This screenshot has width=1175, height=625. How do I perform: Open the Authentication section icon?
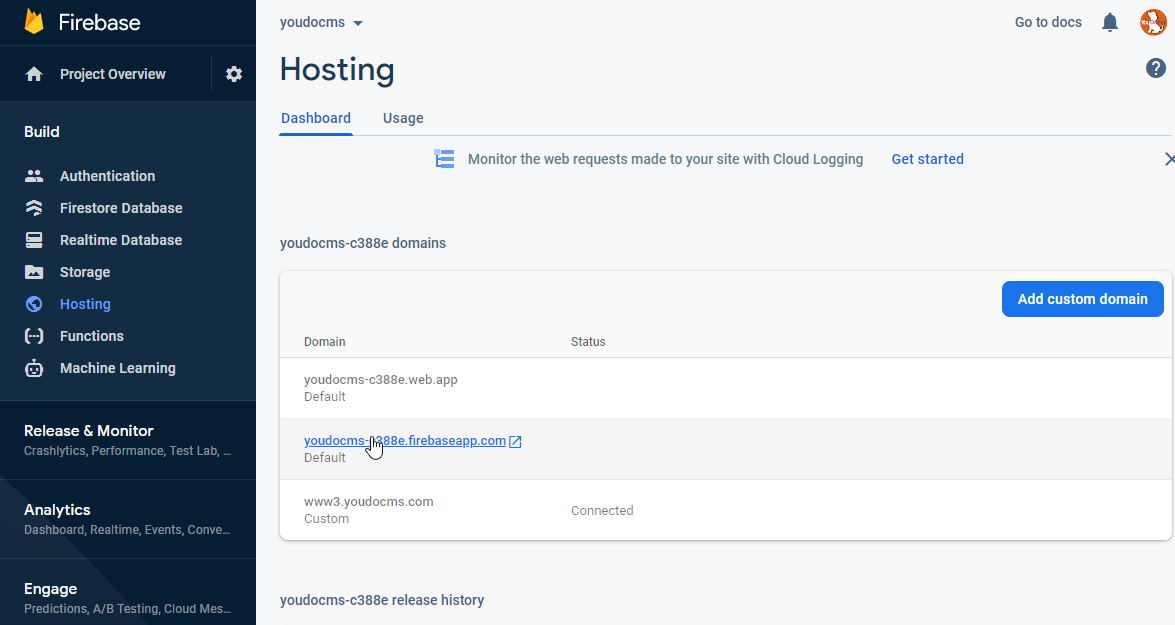(x=34, y=175)
